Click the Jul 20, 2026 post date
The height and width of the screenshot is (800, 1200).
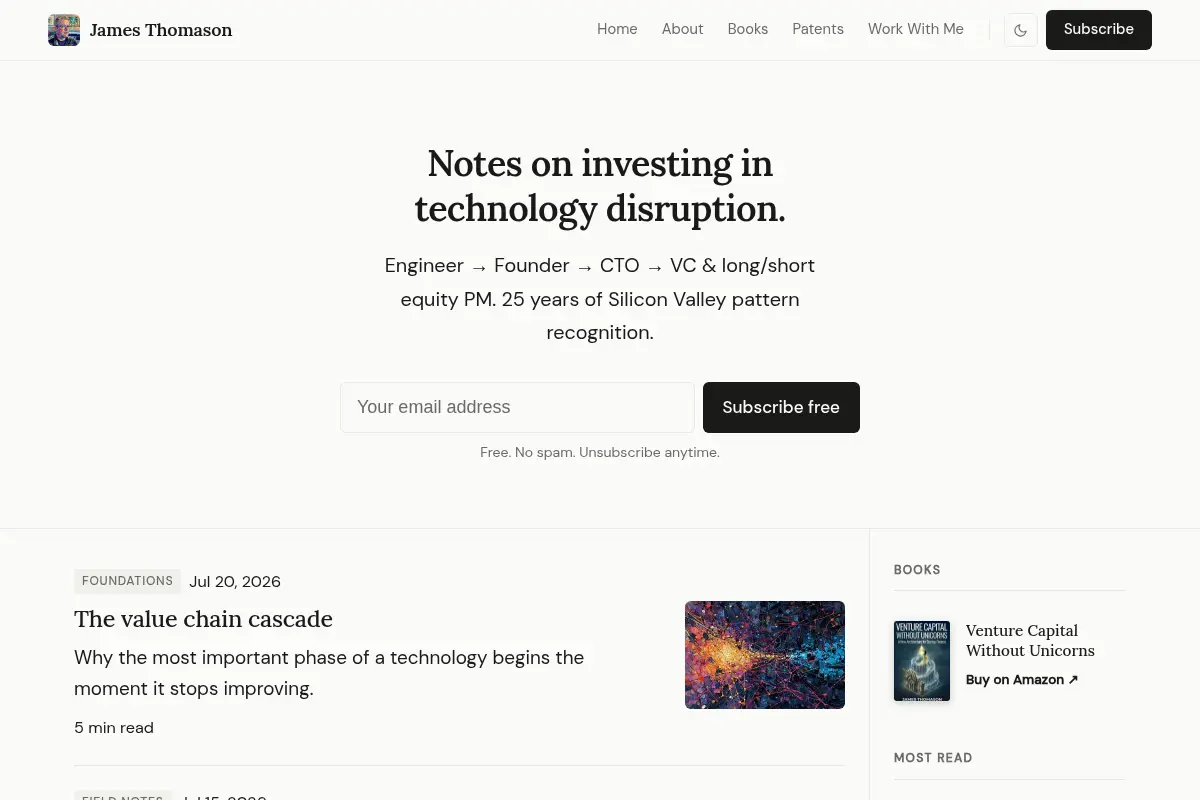(x=235, y=582)
